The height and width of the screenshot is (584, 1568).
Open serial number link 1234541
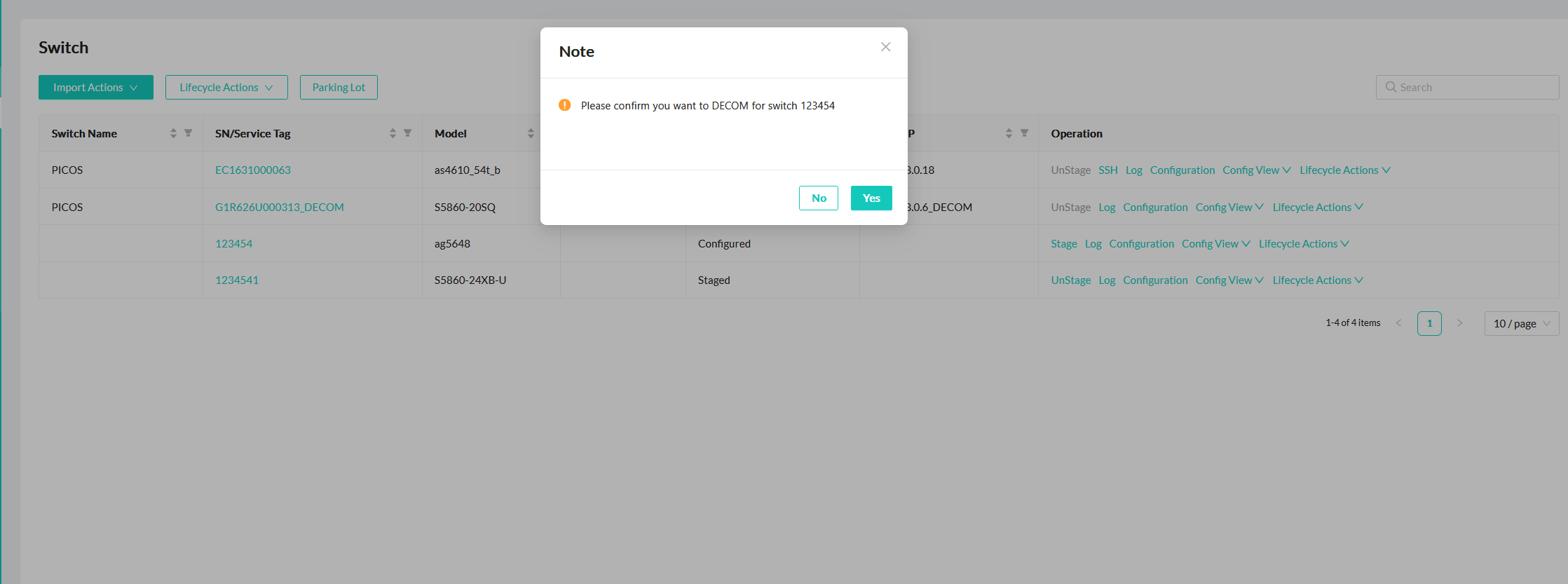tap(237, 280)
